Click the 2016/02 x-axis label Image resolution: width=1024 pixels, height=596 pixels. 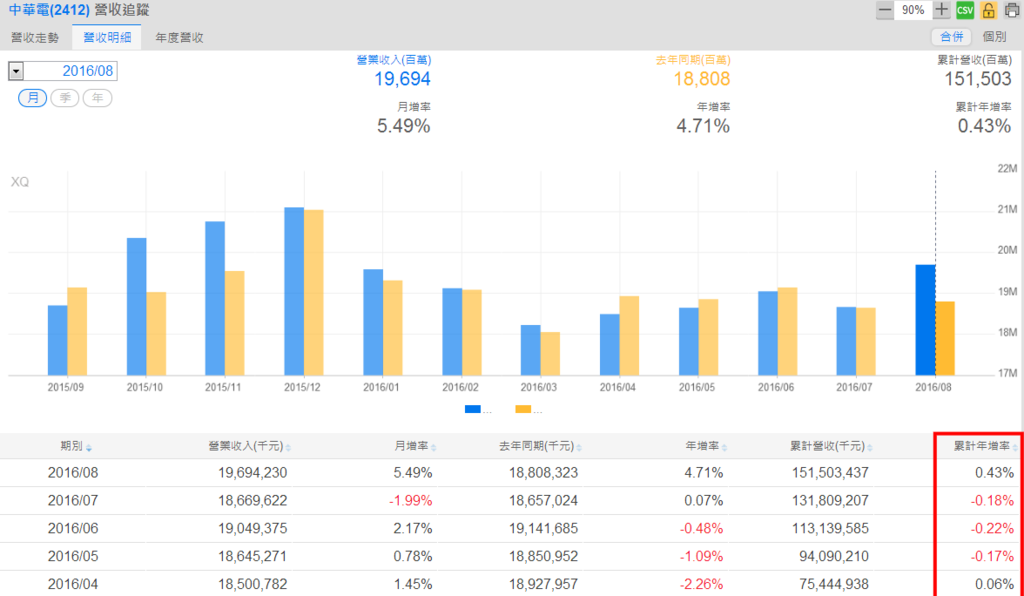460,387
